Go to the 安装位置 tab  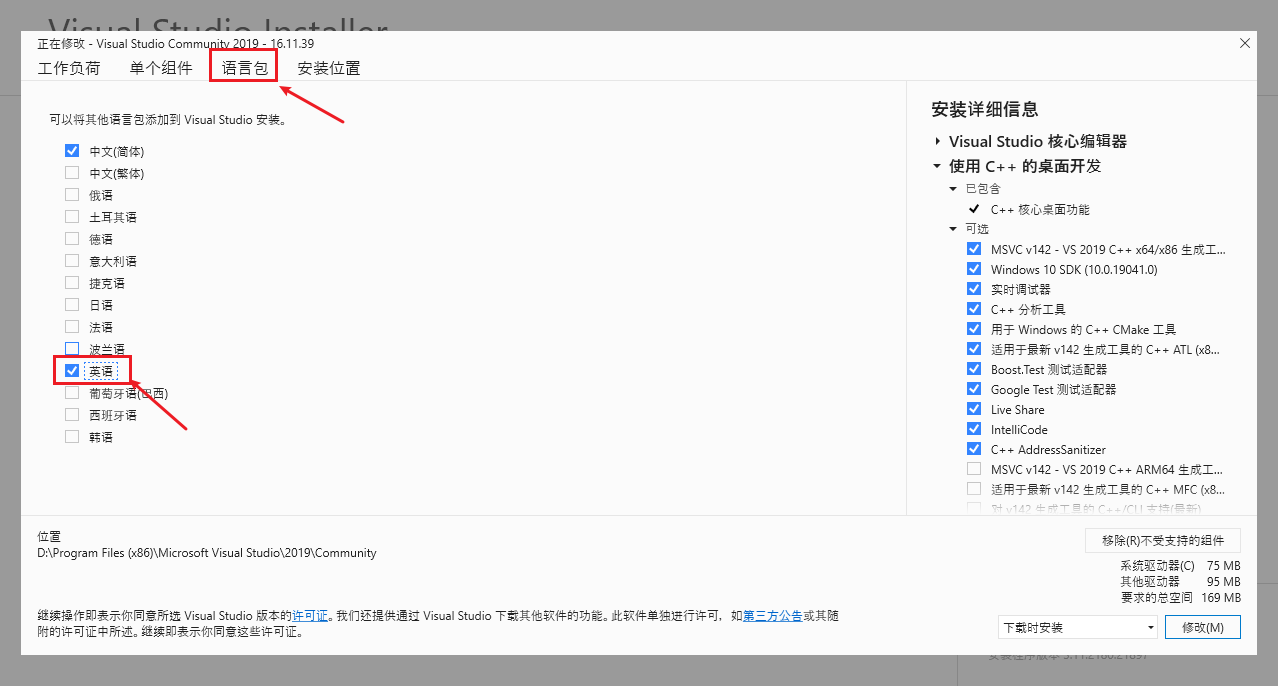(x=329, y=68)
